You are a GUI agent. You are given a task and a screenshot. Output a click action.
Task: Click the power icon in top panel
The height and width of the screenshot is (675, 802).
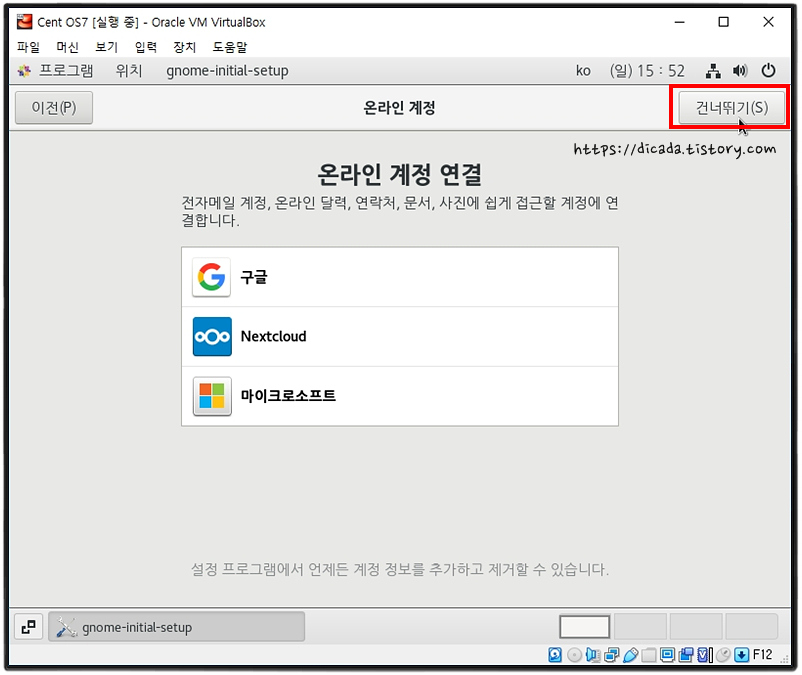768,71
